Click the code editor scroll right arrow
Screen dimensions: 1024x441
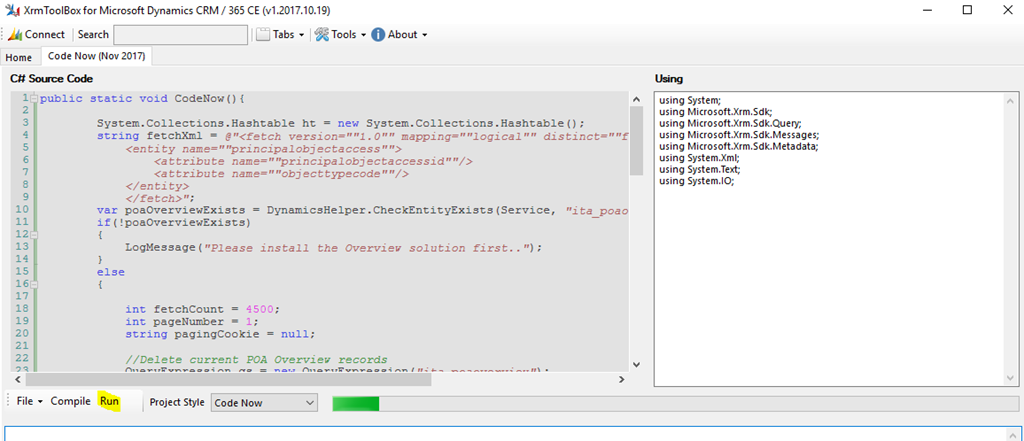[622, 379]
